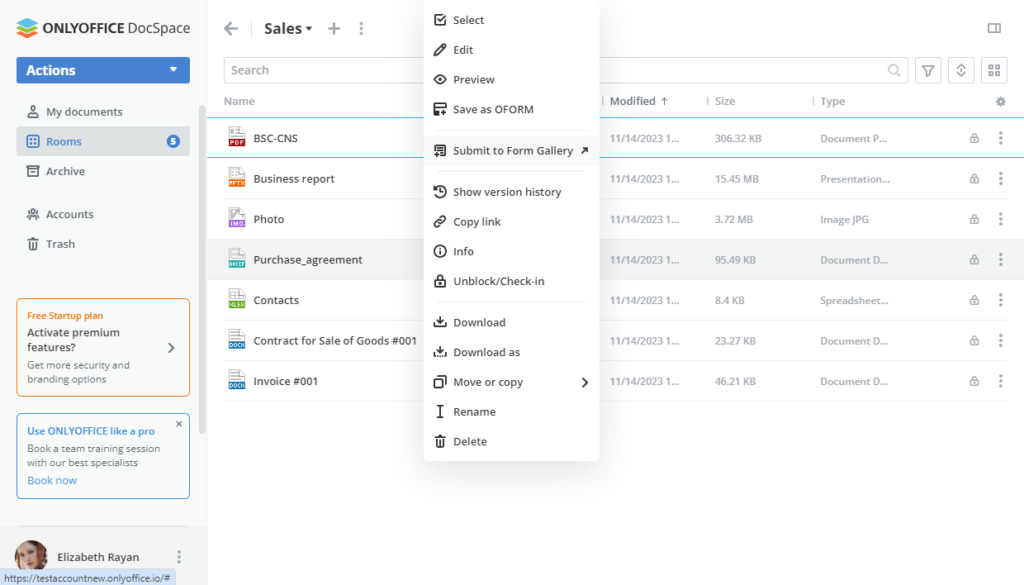The width and height of the screenshot is (1024, 585).
Task: Click the sort order icon above the file list
Action: (960, 70)
